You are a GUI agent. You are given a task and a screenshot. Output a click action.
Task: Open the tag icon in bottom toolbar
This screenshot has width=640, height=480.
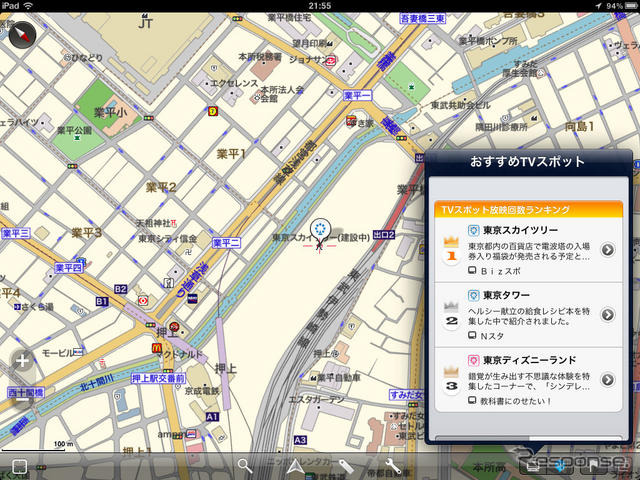(x=345, y=466)
